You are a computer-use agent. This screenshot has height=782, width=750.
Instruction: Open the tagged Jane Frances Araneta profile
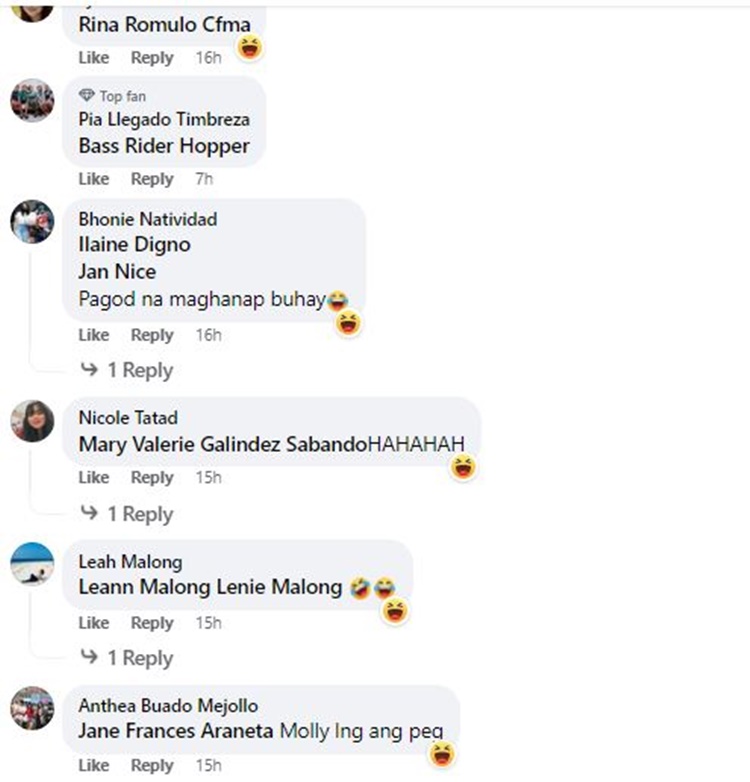176,731
